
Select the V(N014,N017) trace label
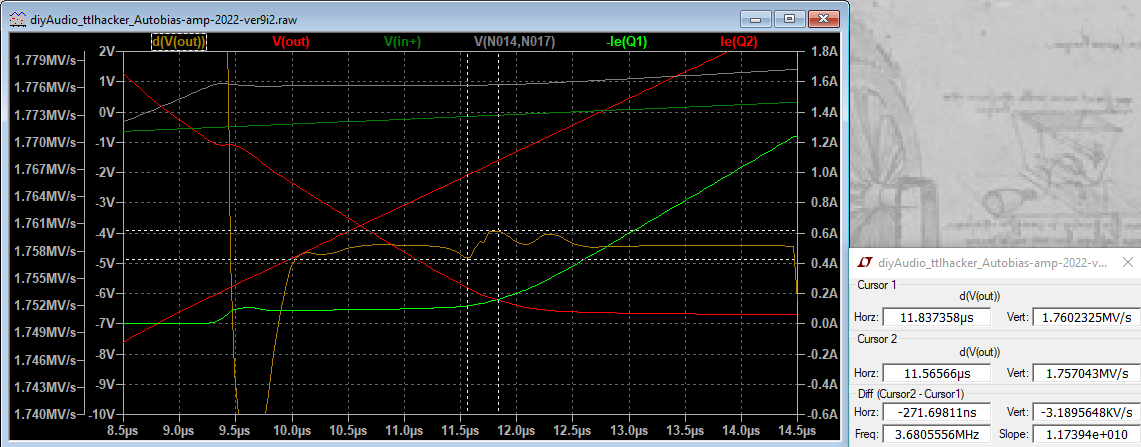click(514, 42)
